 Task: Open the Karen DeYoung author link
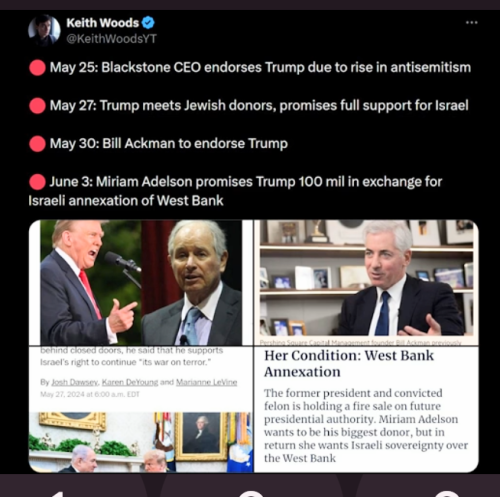[x=130, y=382]
